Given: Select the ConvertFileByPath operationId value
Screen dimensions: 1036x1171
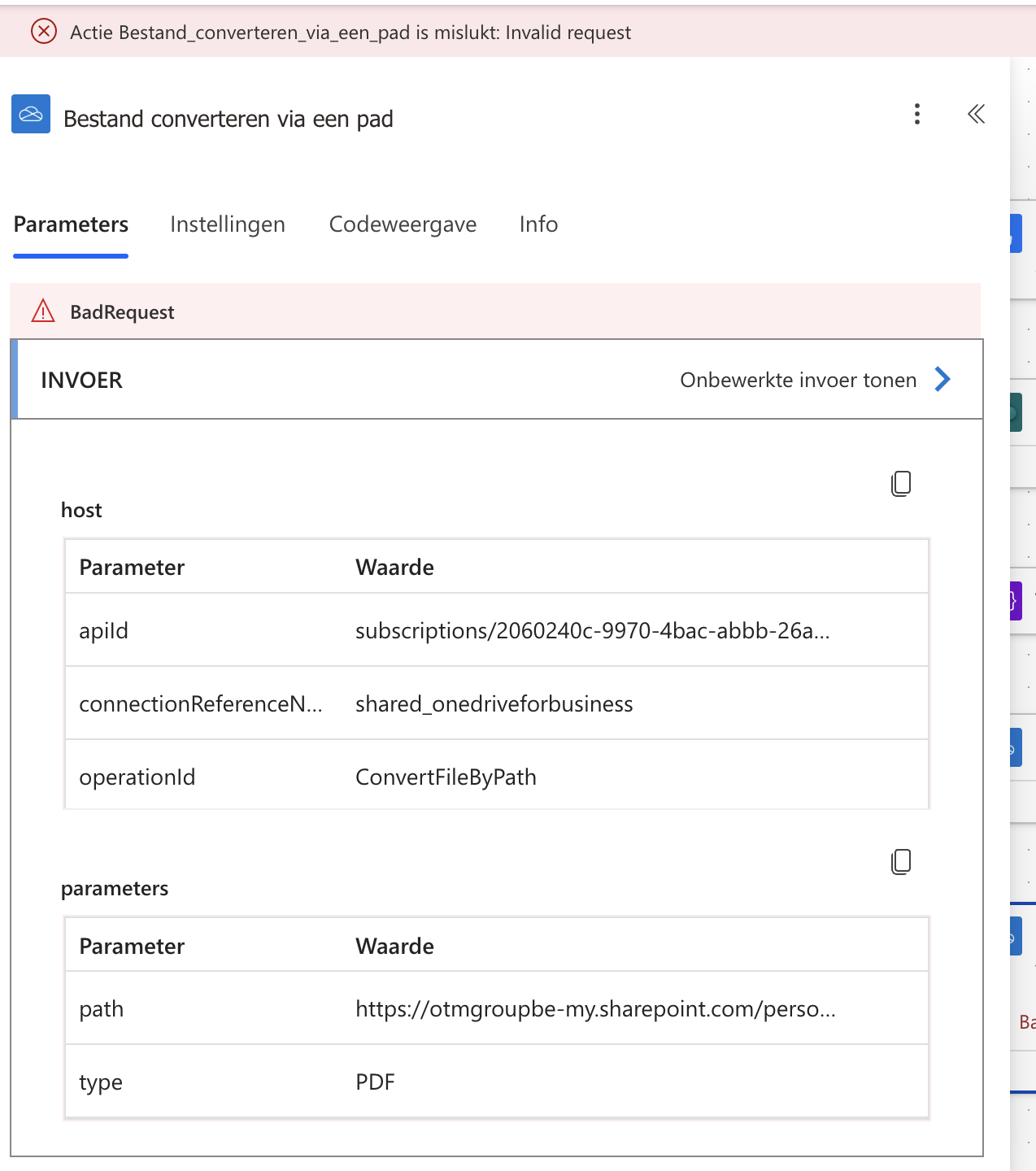Looking at the screenshot, I should tap(446, 777).
